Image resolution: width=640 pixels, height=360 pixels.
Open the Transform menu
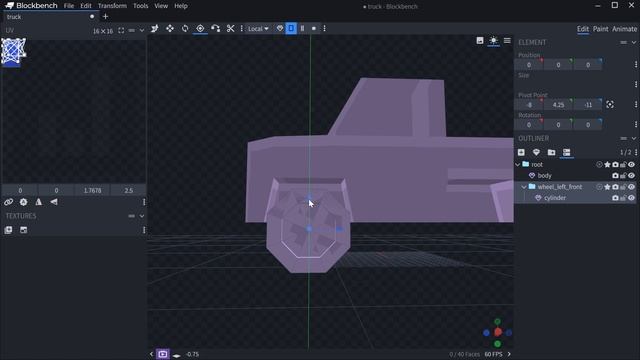[112, 6]
